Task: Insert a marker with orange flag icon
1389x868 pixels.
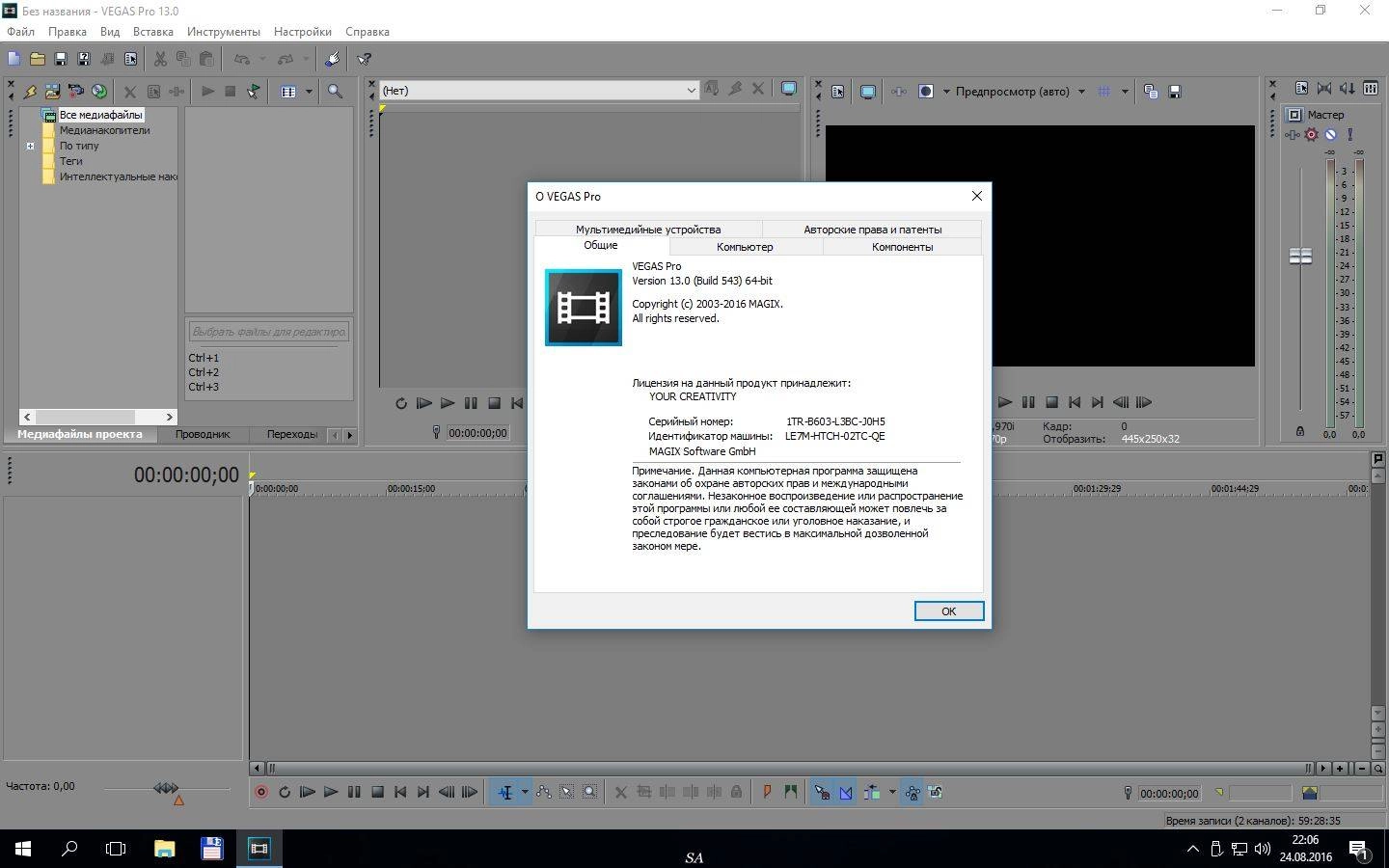Action: pos(767,792)
